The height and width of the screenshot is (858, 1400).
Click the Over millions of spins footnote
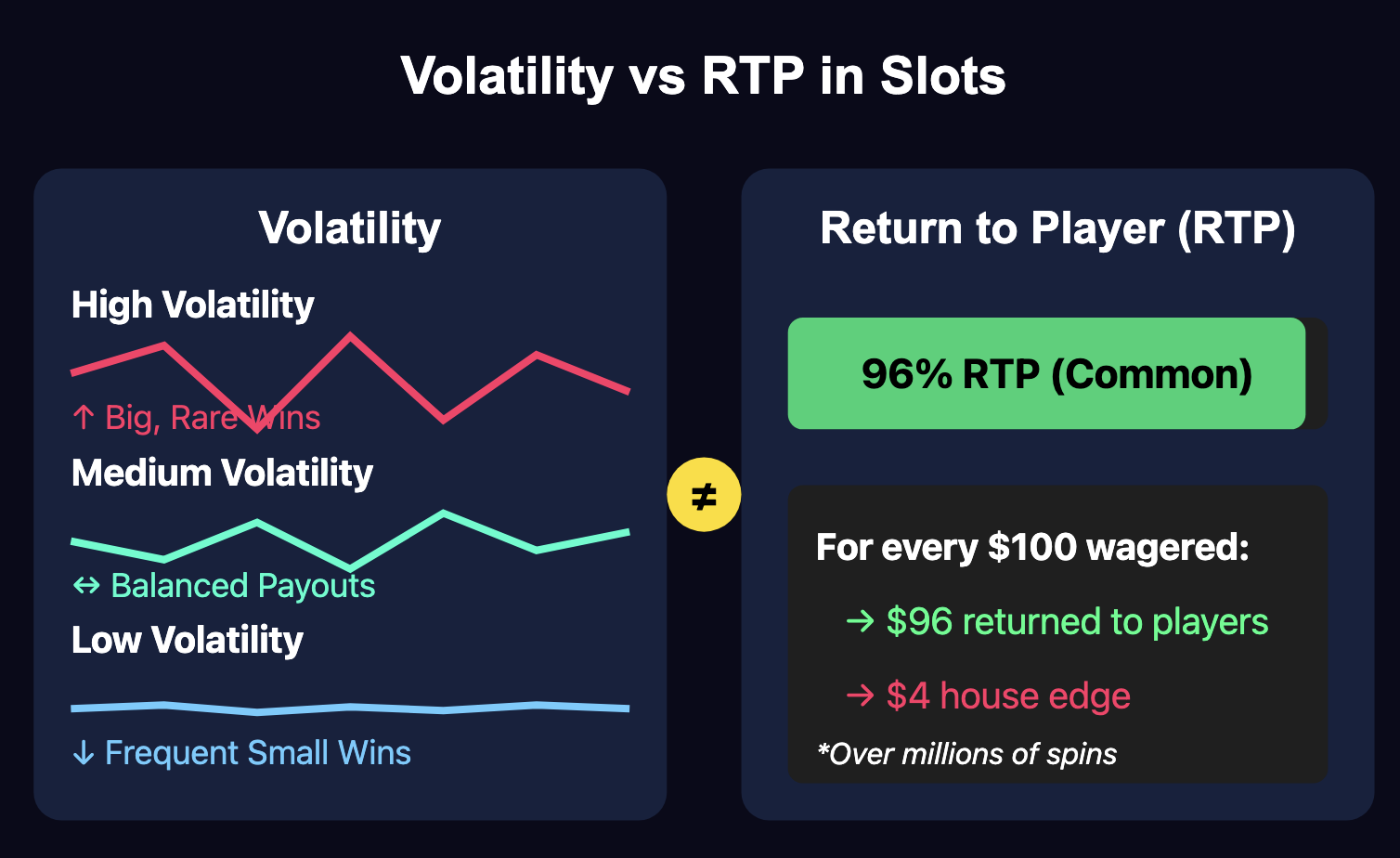click(x=966, y=753)
